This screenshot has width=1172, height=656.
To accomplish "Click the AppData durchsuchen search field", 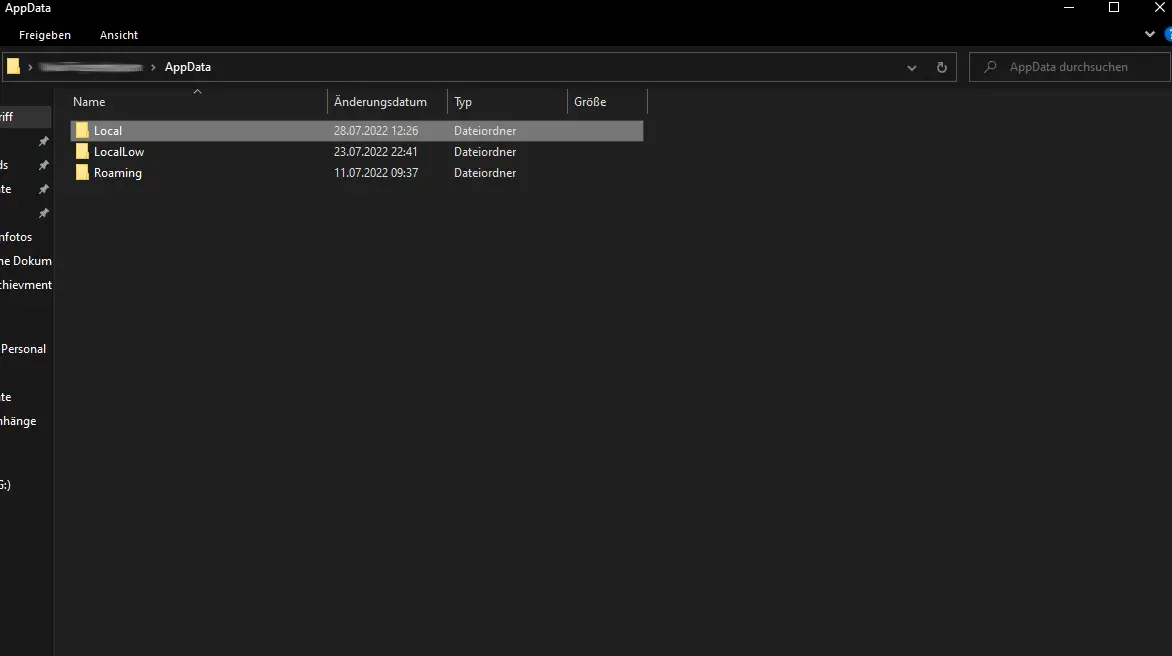I will (1070, 67).
